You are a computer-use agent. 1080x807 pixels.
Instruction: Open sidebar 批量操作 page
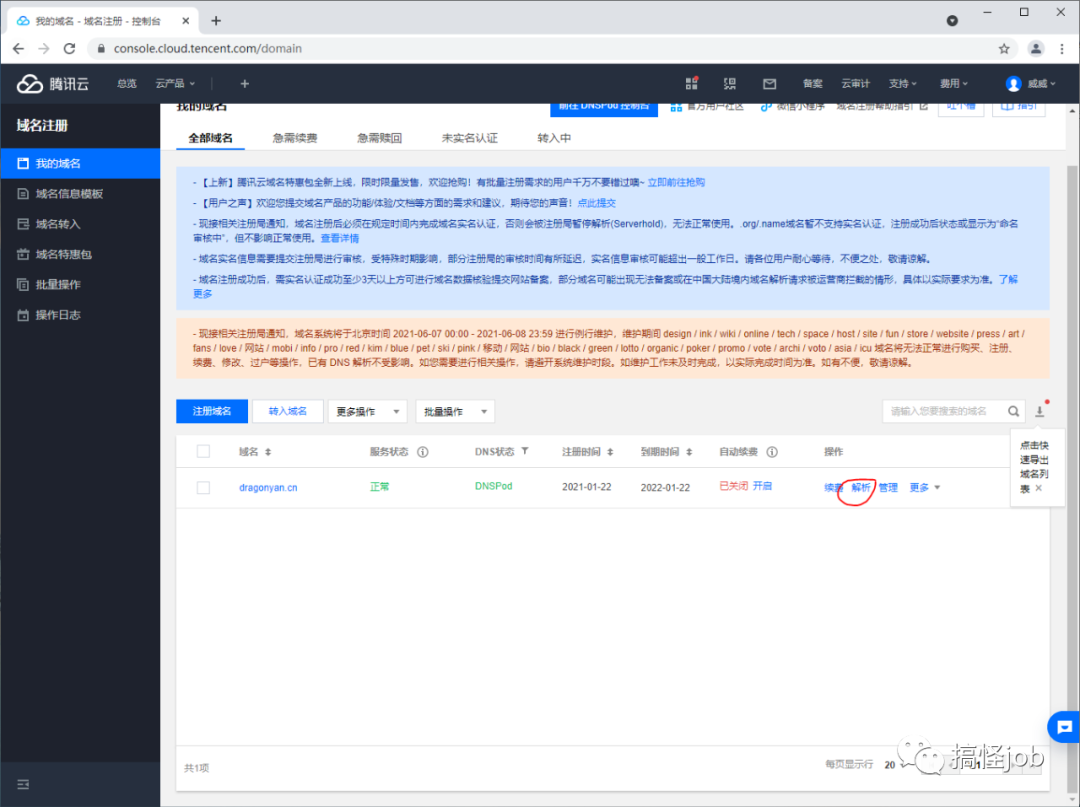click(81, 284)
